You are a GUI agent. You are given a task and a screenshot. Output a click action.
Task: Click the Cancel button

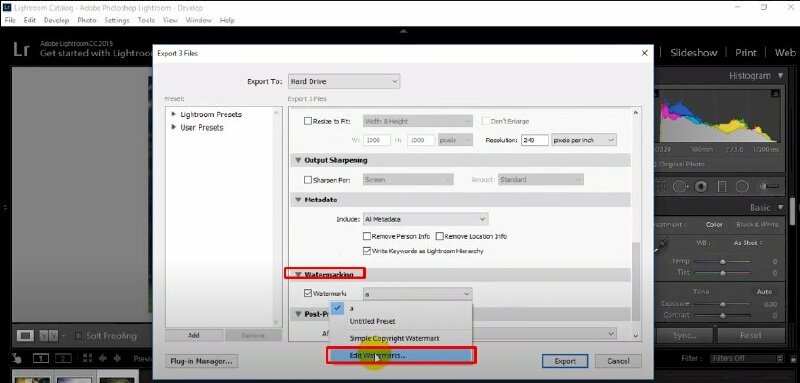click(618, 361)
